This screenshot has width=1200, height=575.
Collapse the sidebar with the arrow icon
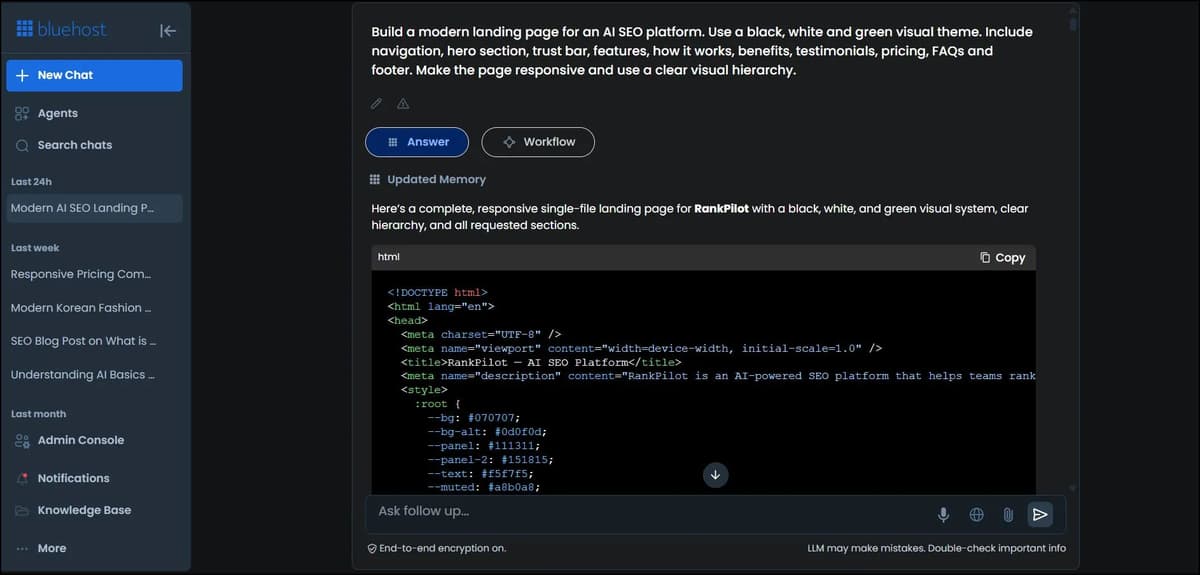tap(168, 30)
